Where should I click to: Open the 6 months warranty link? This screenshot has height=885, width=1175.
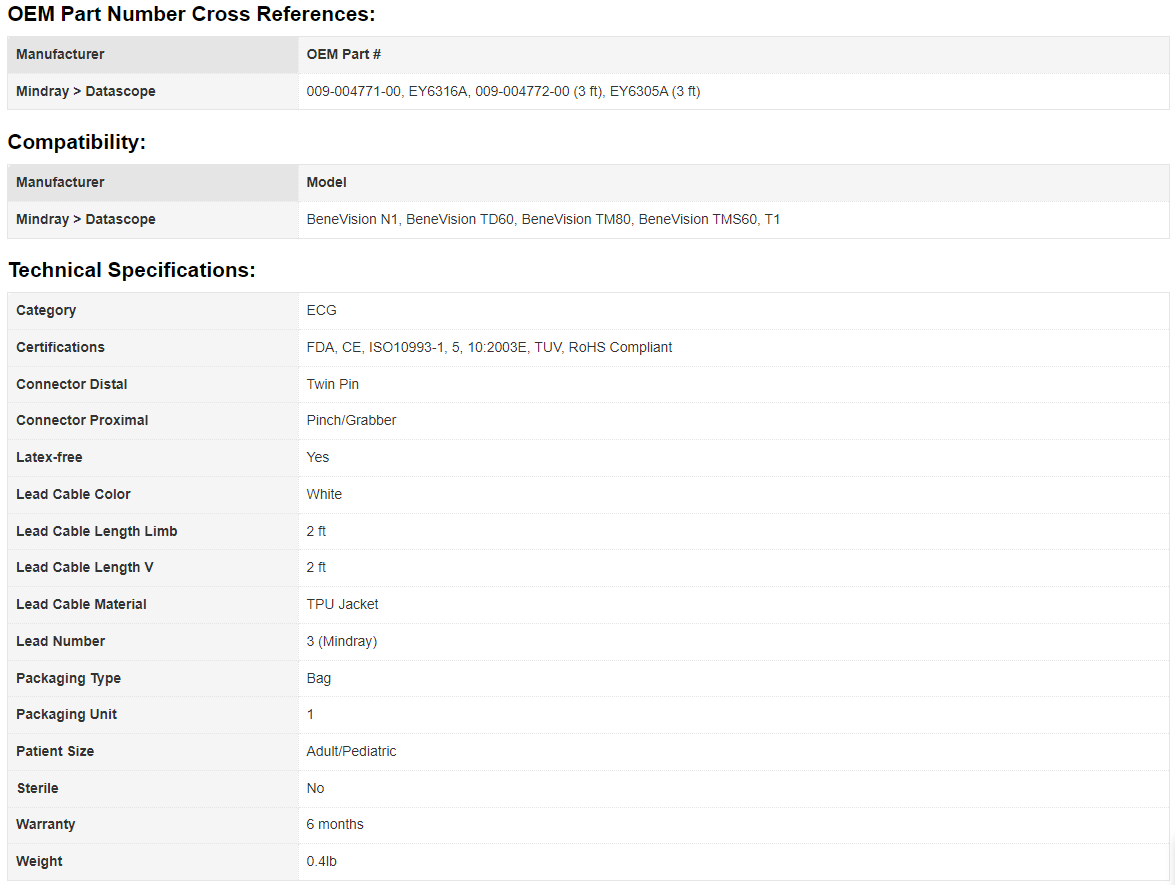[335, 824]
